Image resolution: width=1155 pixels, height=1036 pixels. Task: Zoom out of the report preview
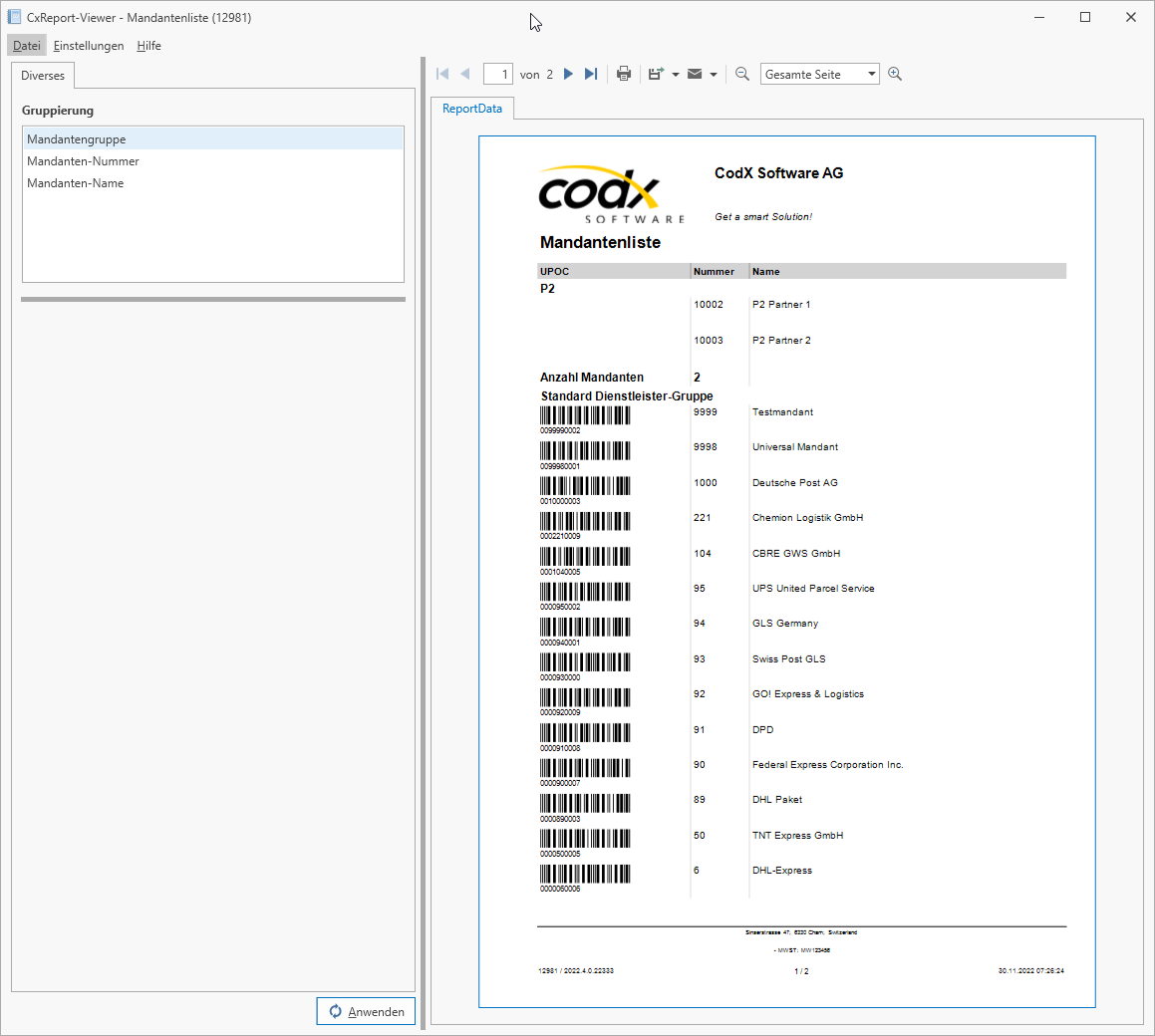[x=742, y=74]
